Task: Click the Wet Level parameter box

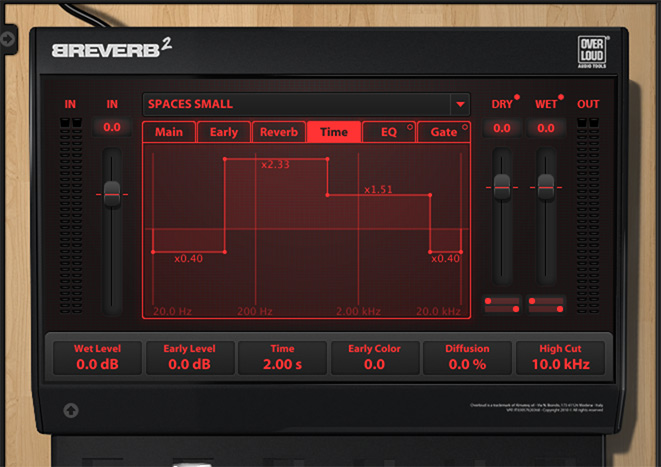Action: (96, 357)
